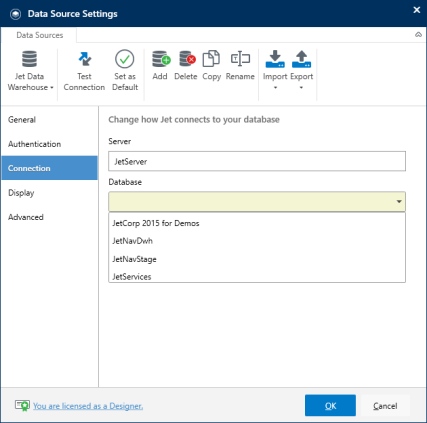This screenshot has height=423, width=427.
Task: Confirm settings with the OK button
Action: tap(330, 405)
